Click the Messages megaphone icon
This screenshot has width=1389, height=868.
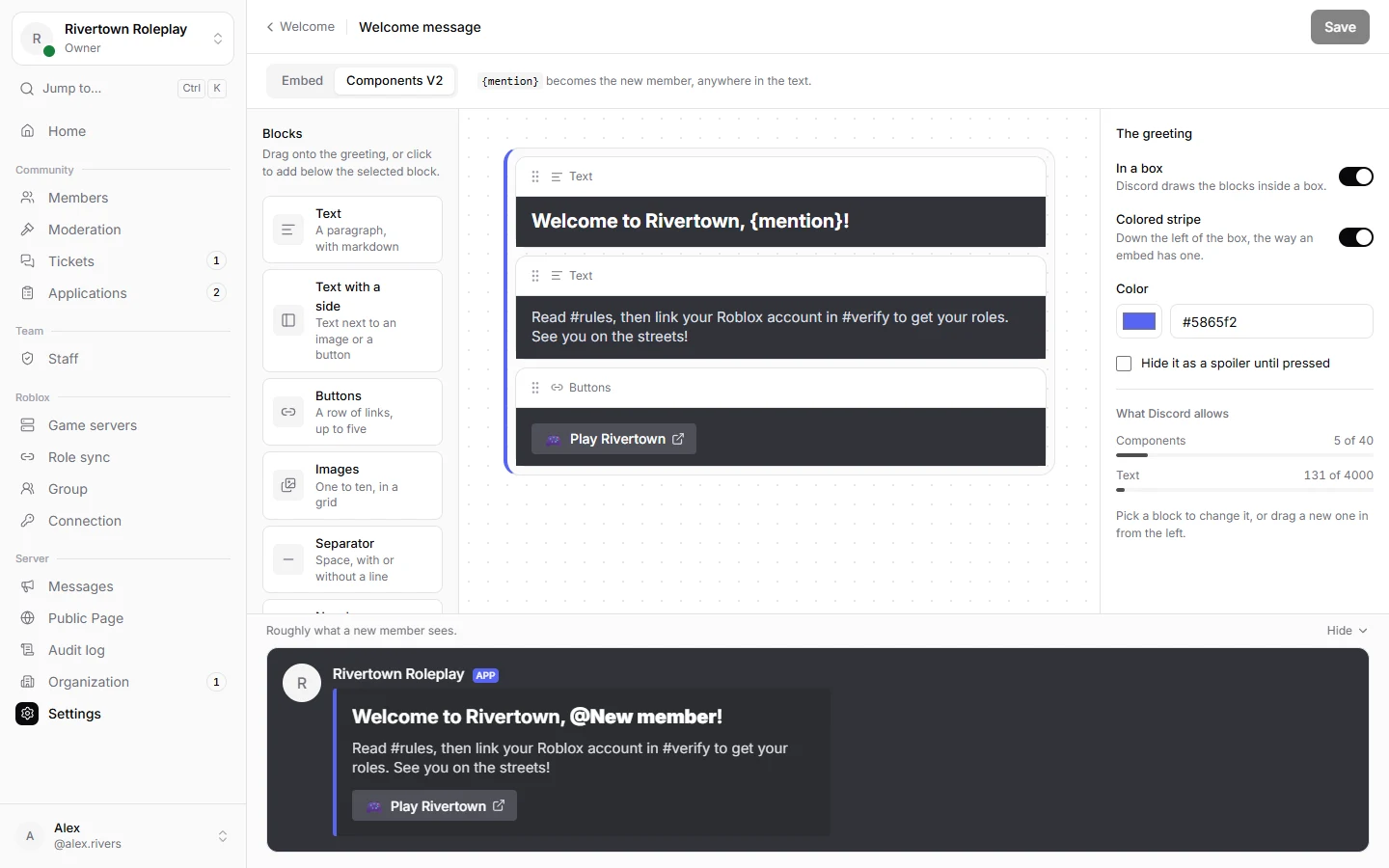(28, 586)
